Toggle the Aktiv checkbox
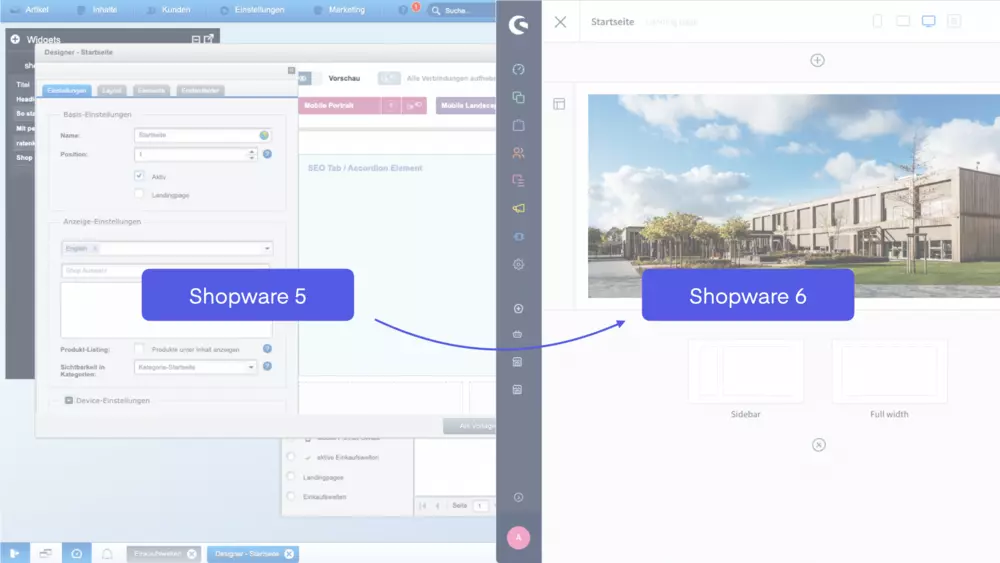The height and width of the screenshot is (563, 1000). tap(139, 175)
